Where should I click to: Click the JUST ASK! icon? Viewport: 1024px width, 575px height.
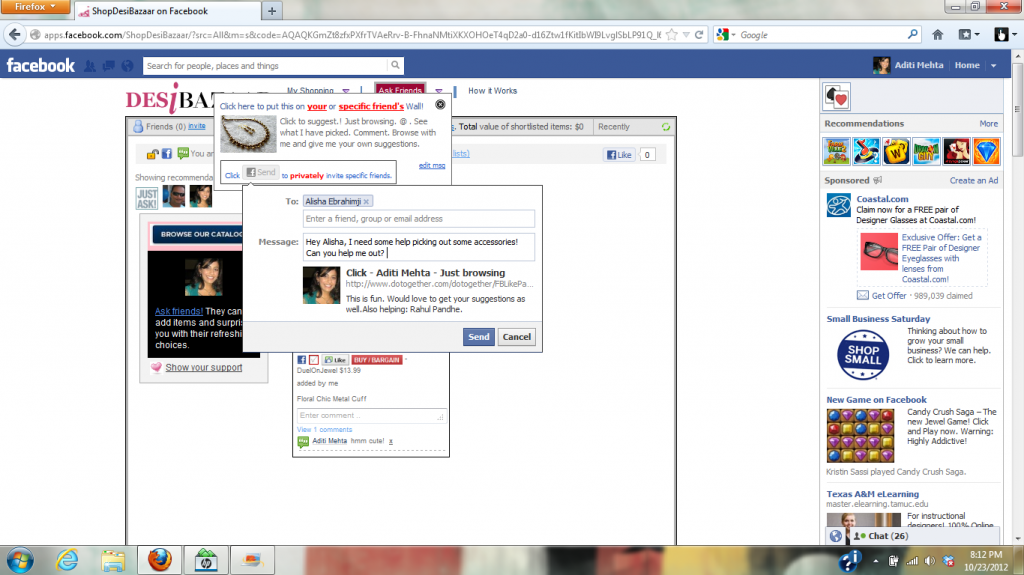[147, 198]
